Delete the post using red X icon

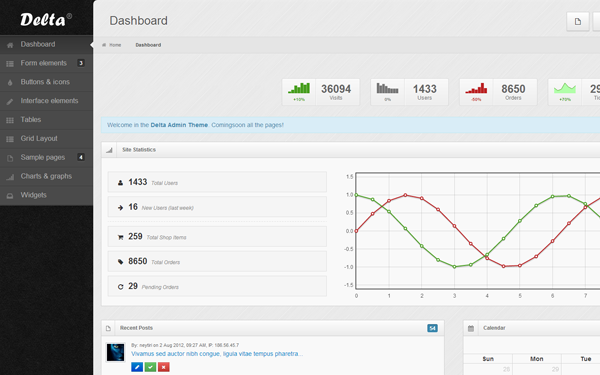[x=164, y=367]
